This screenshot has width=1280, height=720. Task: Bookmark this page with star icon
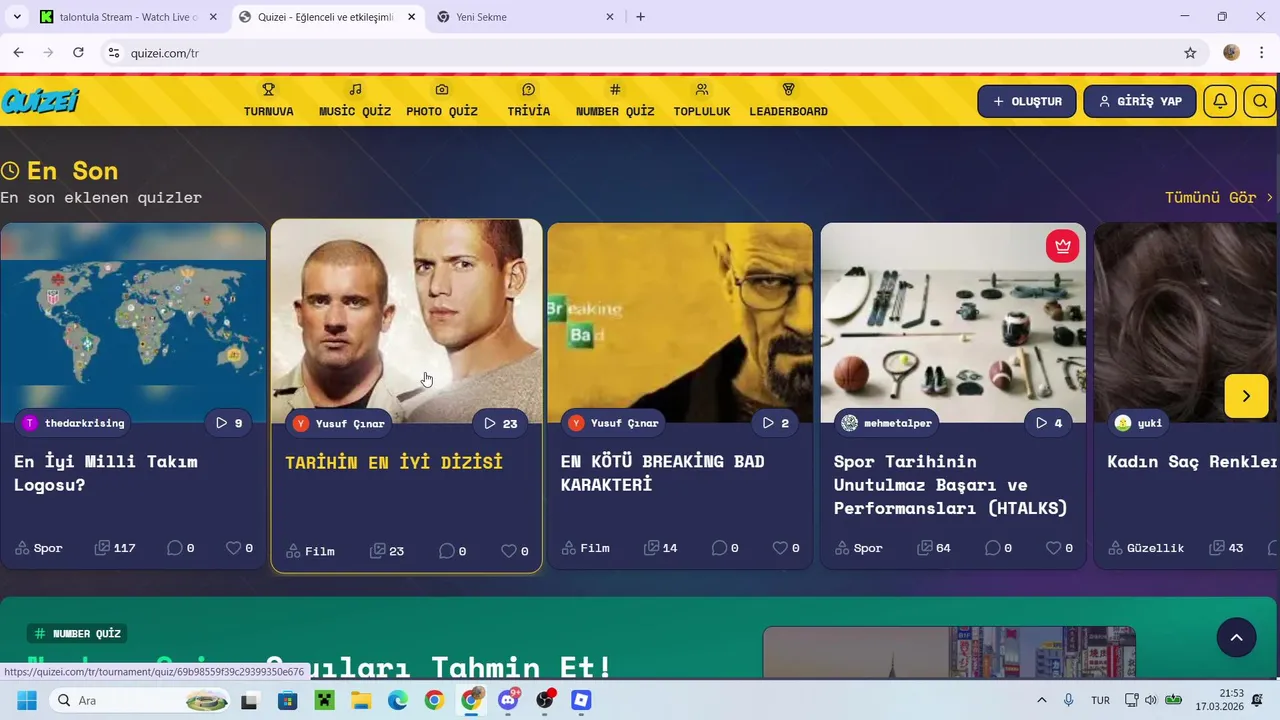[x=1190, y=53]
